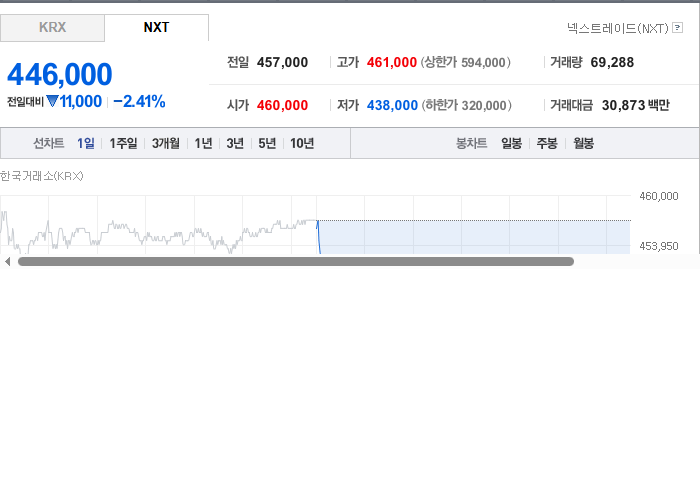Click the 저가 value 438,000
This screenshot has height=490, width=700.
click(392, 105)
